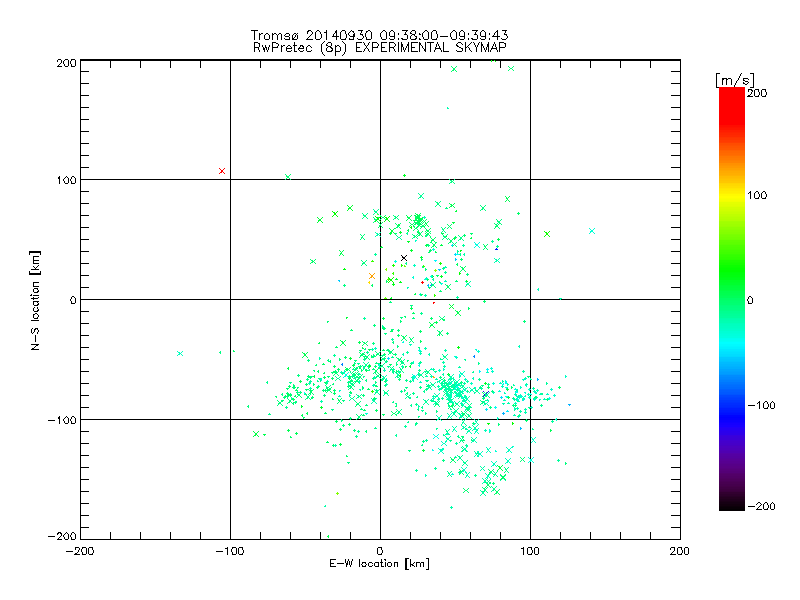Image resolution: width=800 pixels, height=600 pixels.
Task: Click the 0 tick label on the E-W axis
Action: [380, 550]
